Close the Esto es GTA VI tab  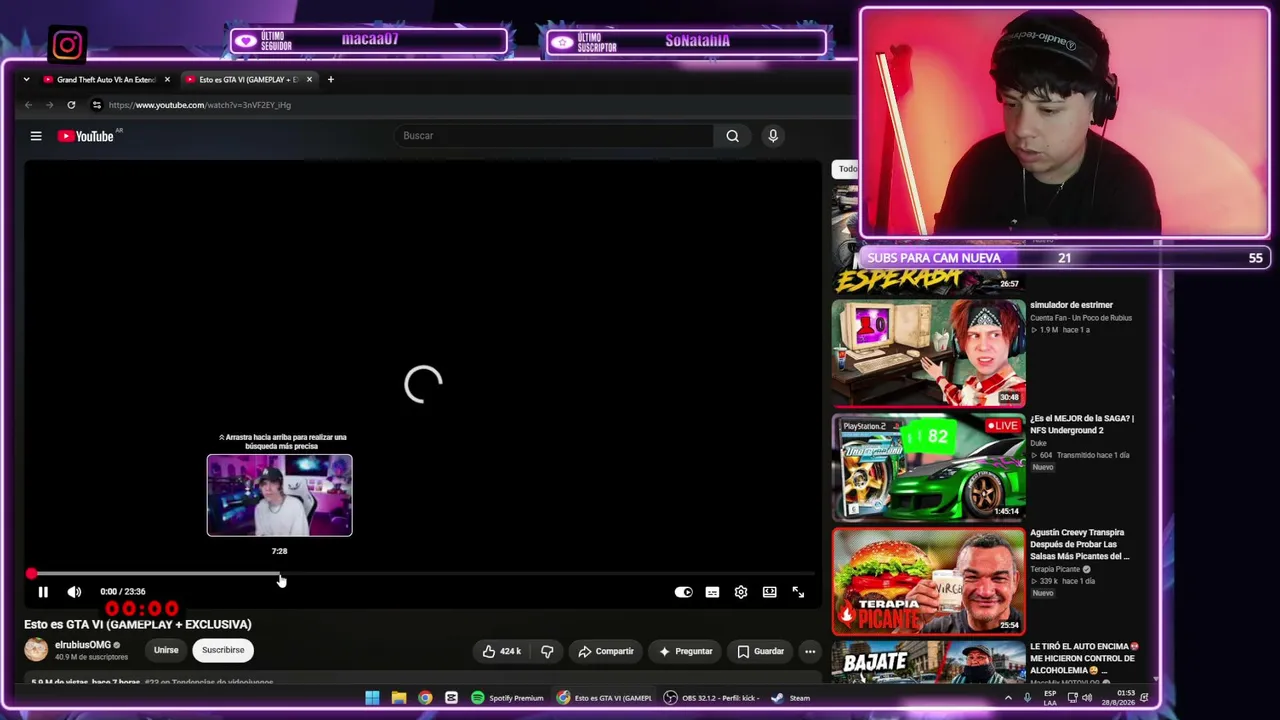coord(309,79)
